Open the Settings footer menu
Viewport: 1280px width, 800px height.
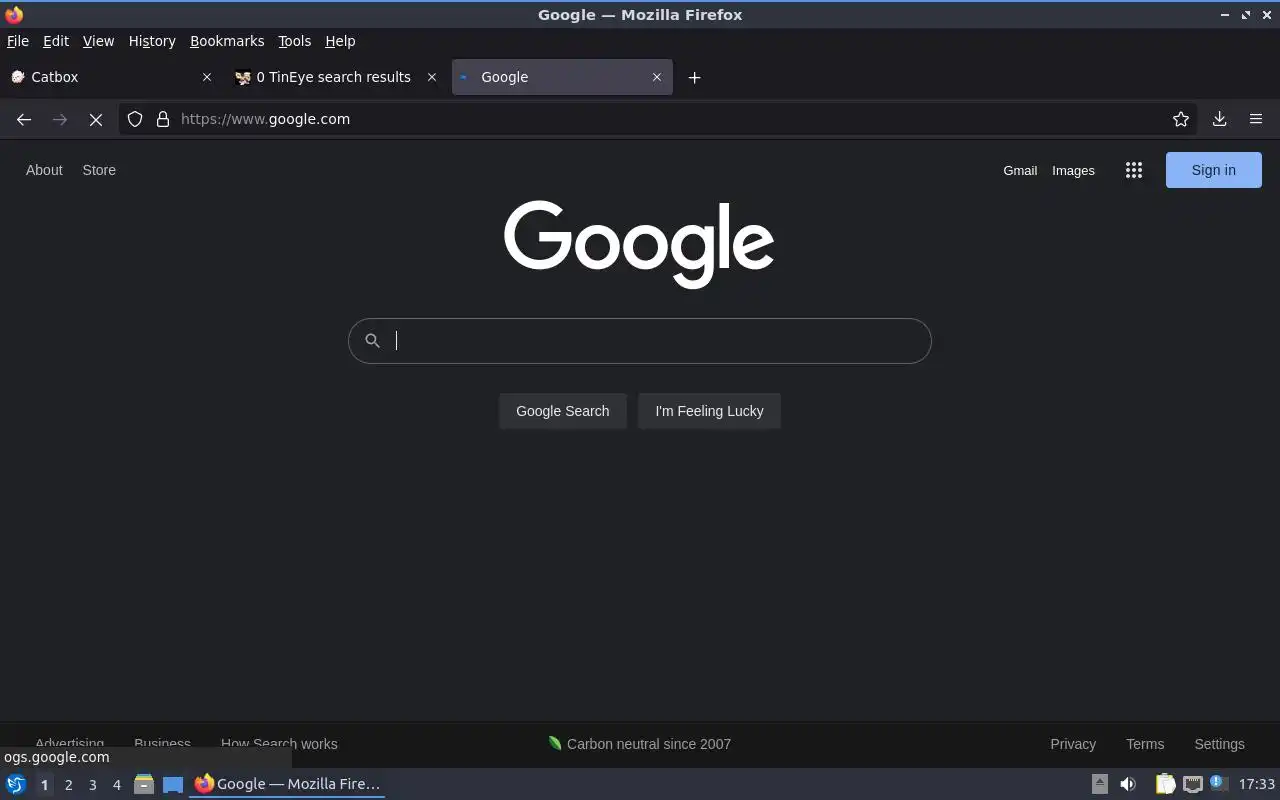[x=1219, y=744]
